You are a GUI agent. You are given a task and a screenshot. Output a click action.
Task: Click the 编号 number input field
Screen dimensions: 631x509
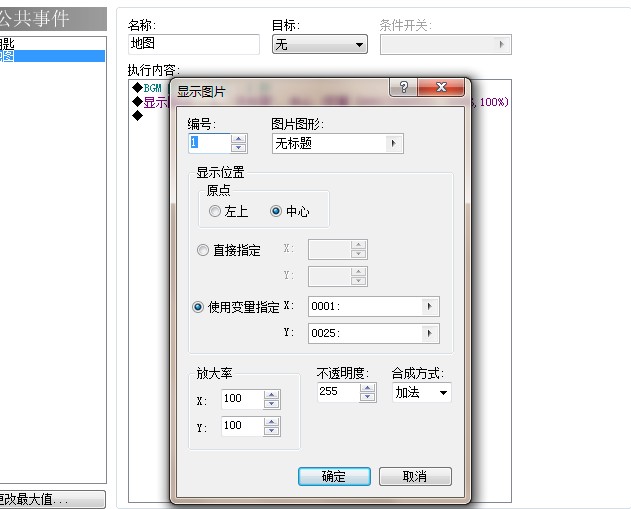tap(210, 143)
